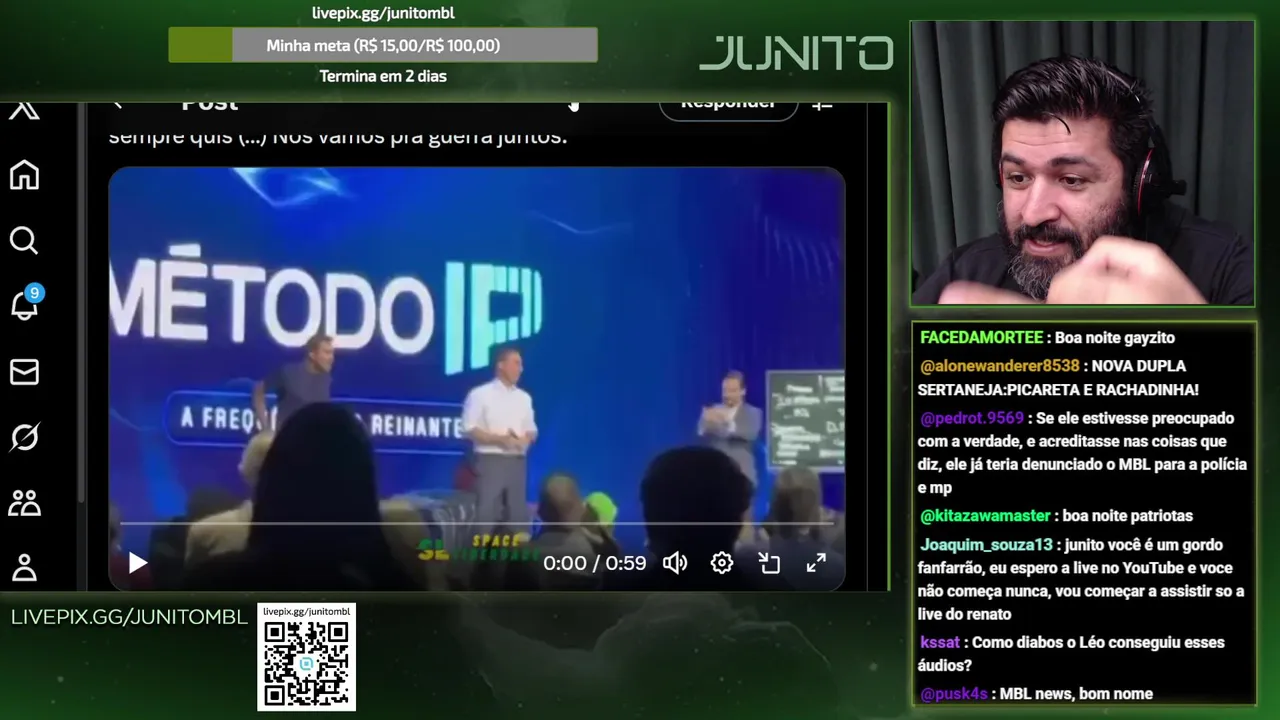Click the 0:00 / 0:59 video timestamp
This screenshot has width=1280, height=720.
click(x=594, y=563)
